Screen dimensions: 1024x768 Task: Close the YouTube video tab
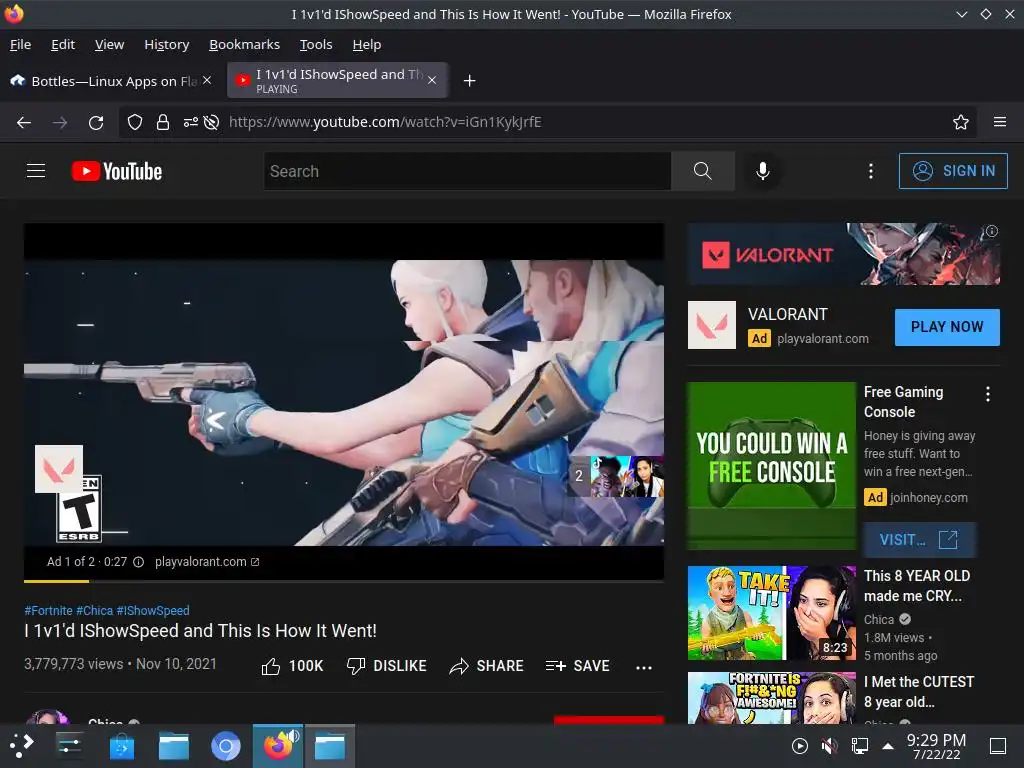click(432, 80)
